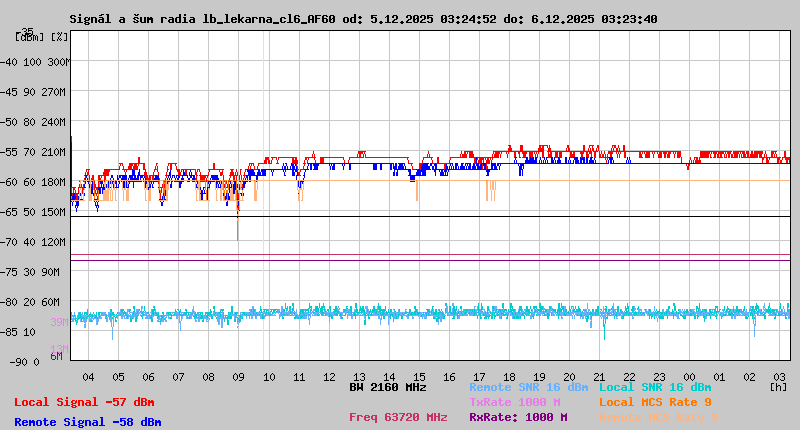This screenshot has height=430, width=800.
Task: Select the Local Signal -57 dBm legend
Action: pos(84,402)
